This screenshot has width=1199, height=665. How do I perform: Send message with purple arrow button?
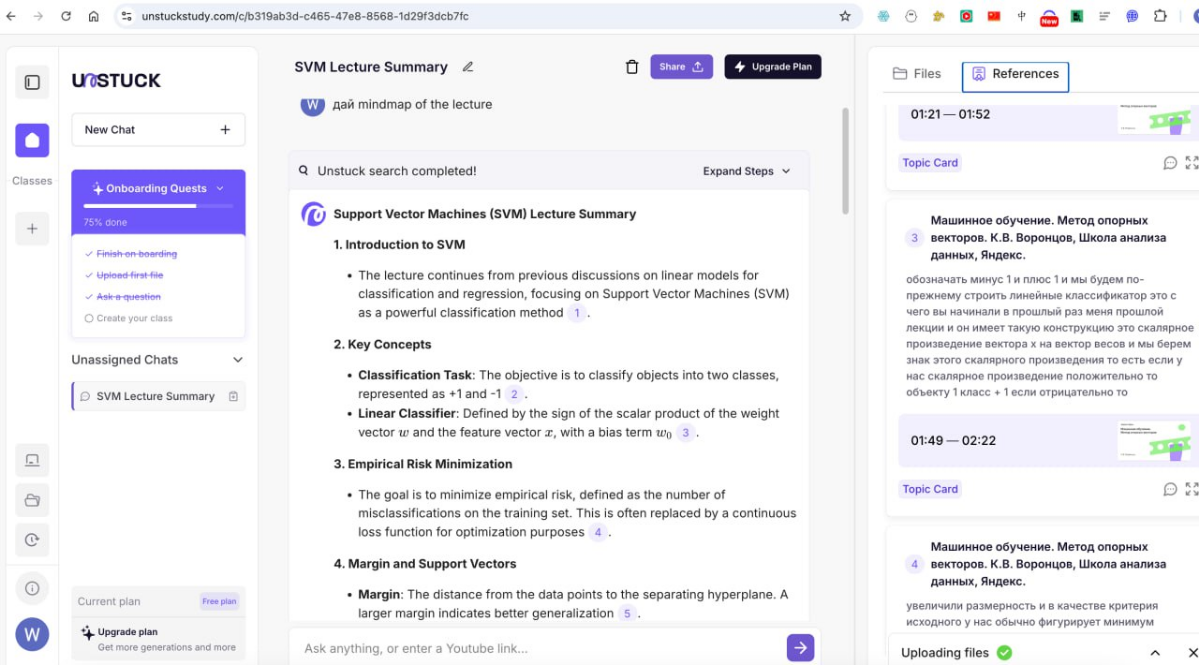(x=800, y=648)
